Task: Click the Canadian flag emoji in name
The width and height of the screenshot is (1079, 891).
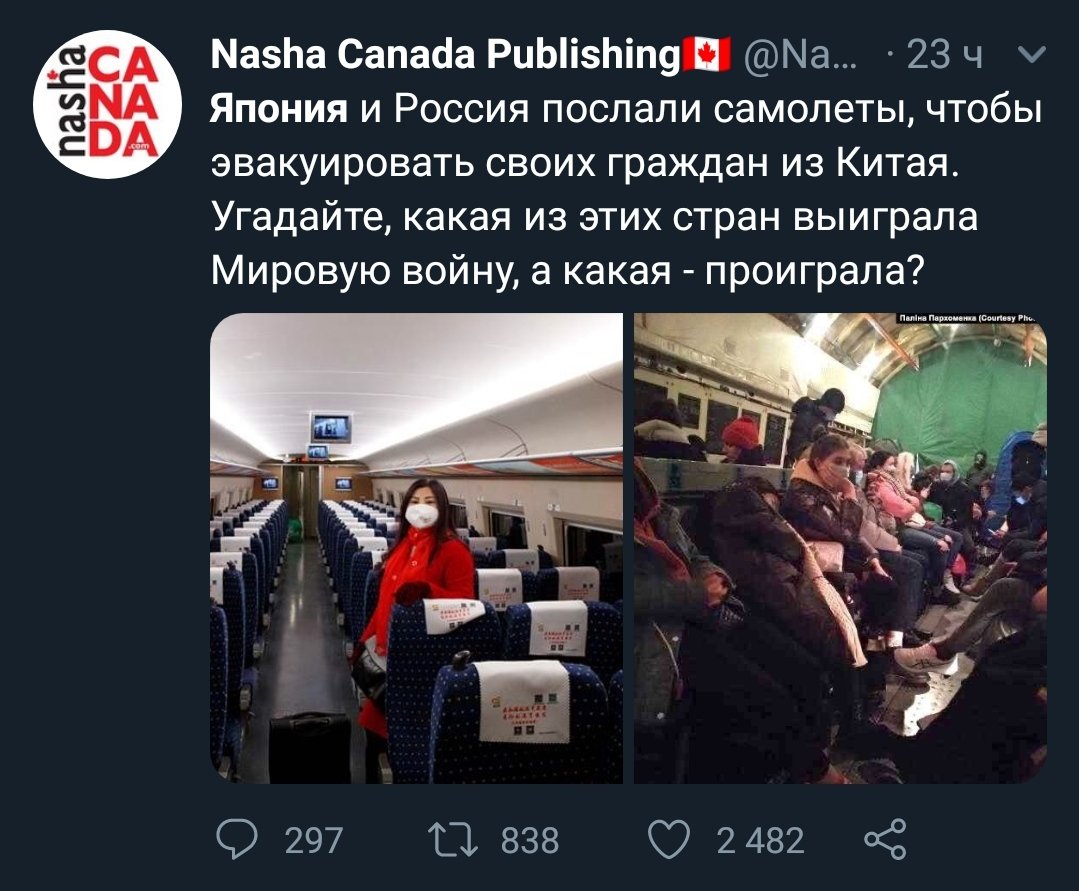Action: (x=706, y=54)
